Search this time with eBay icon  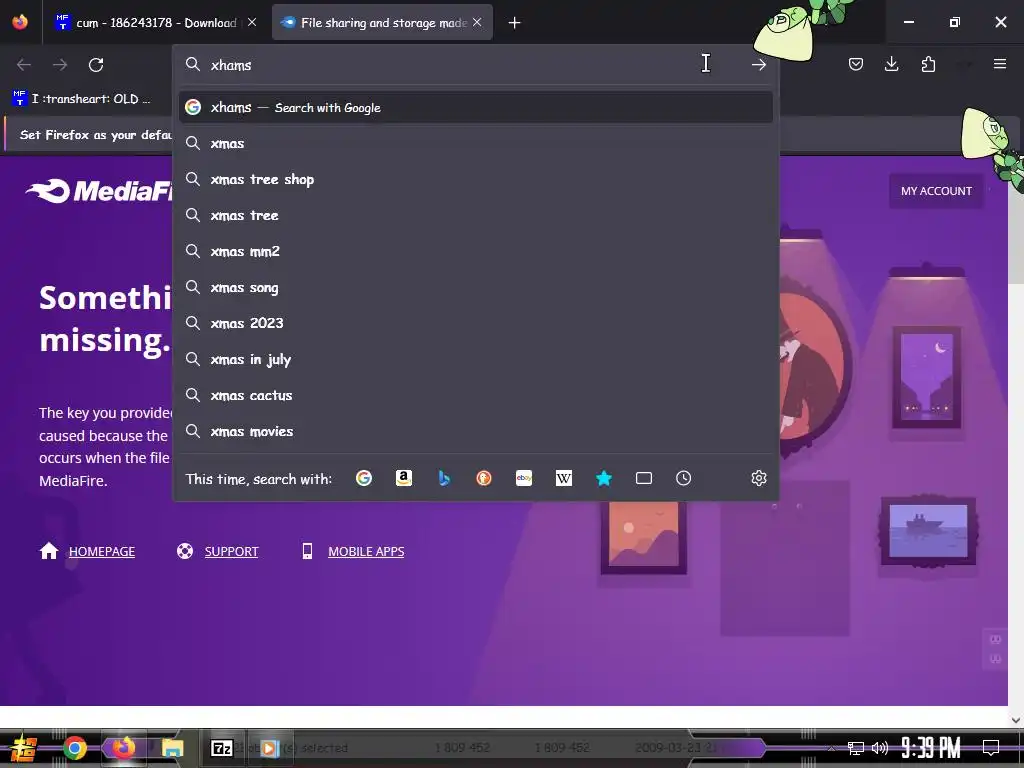click(524, 478)
